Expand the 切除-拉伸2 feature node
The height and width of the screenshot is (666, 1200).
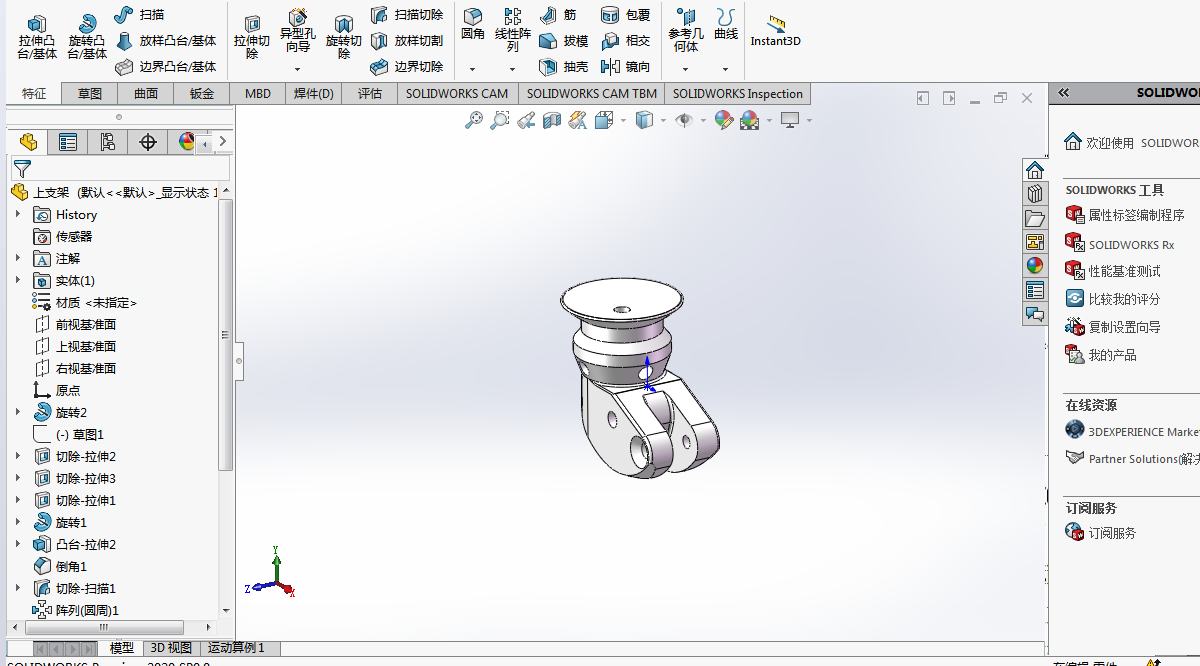pyautogui.click(x=18, y=456)
